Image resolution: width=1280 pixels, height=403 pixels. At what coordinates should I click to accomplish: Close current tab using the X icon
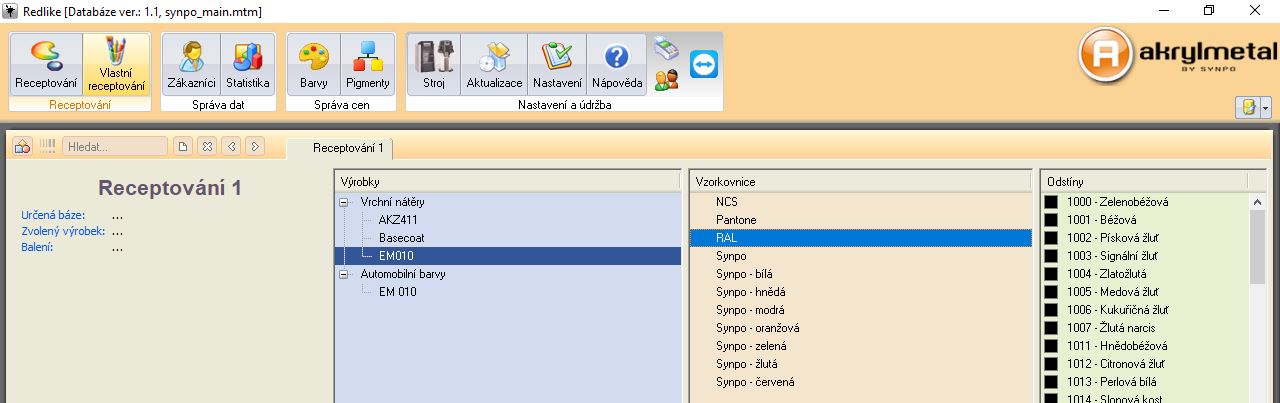coord(207,146)
